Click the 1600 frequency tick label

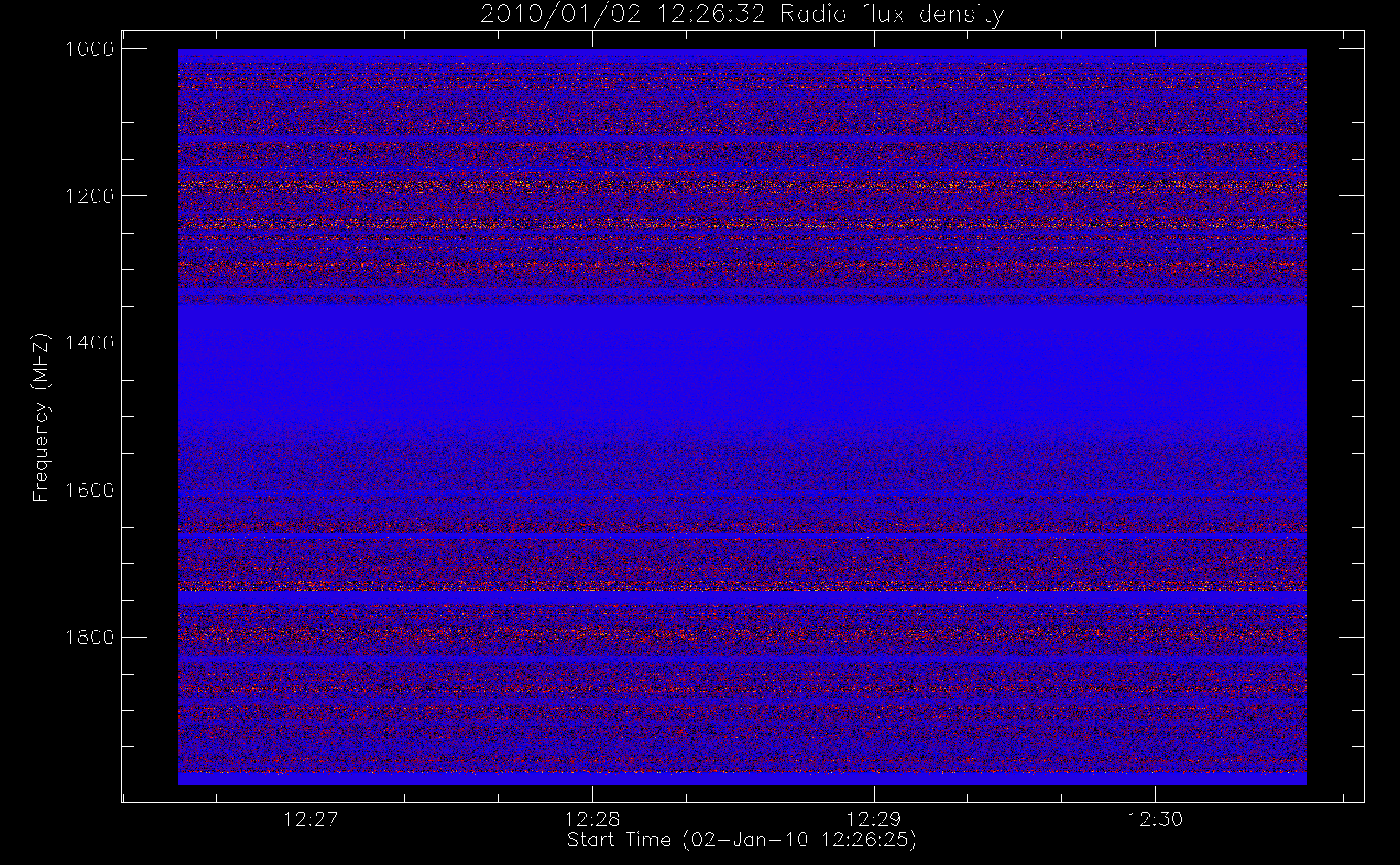90,490
